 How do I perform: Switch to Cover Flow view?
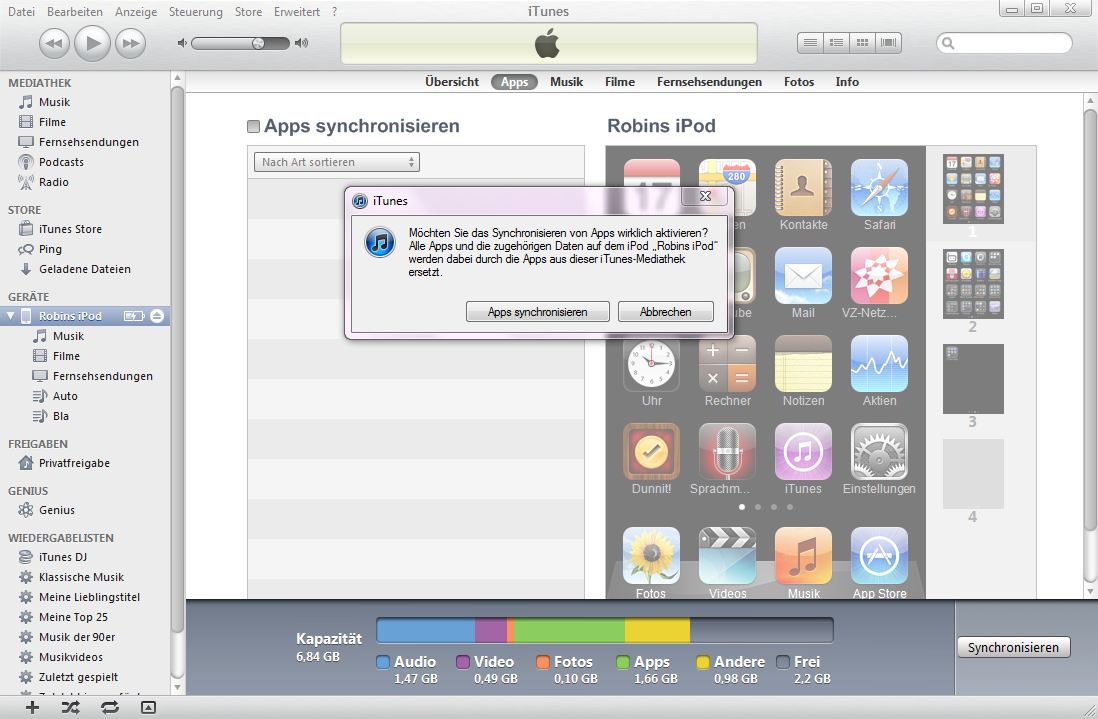[x=889, y=43]
